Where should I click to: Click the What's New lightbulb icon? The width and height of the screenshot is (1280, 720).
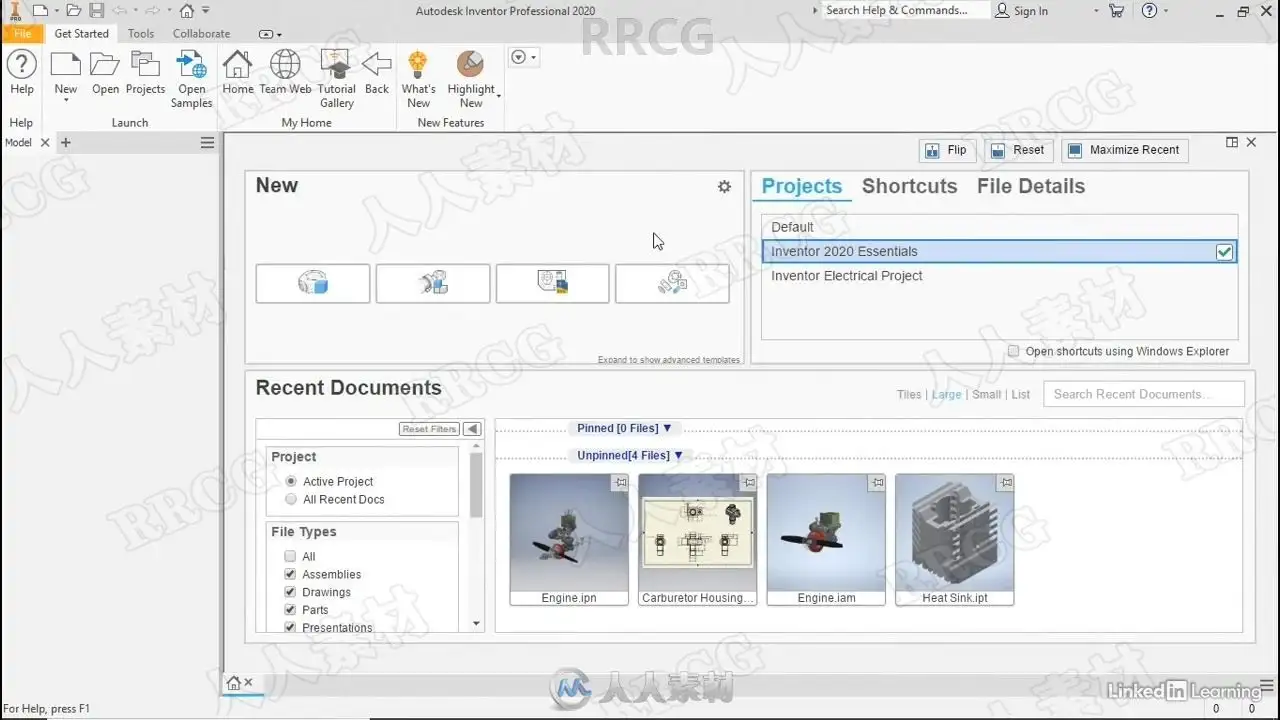pos(418,65)
